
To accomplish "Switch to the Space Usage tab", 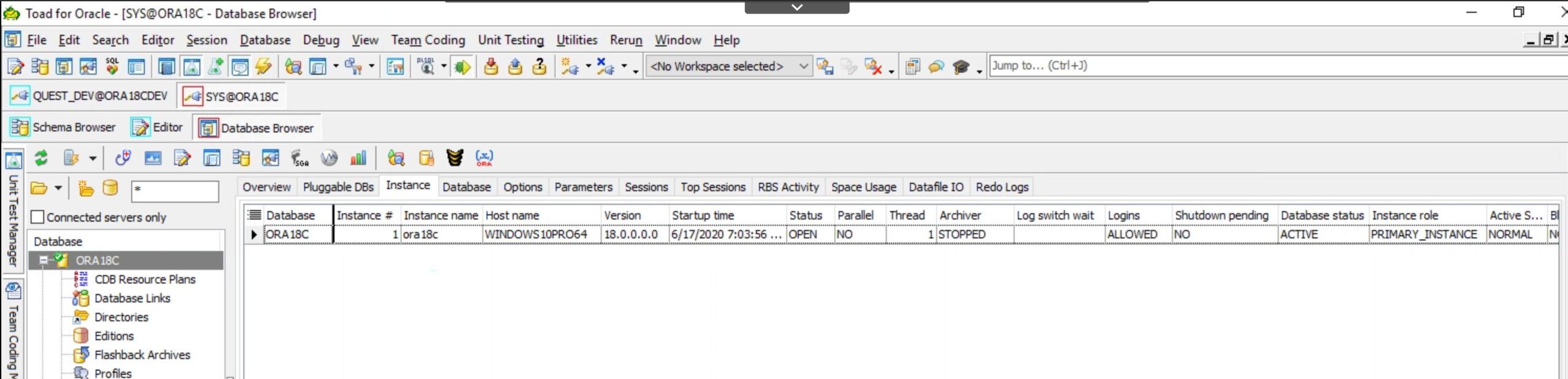I will point(864,187).
